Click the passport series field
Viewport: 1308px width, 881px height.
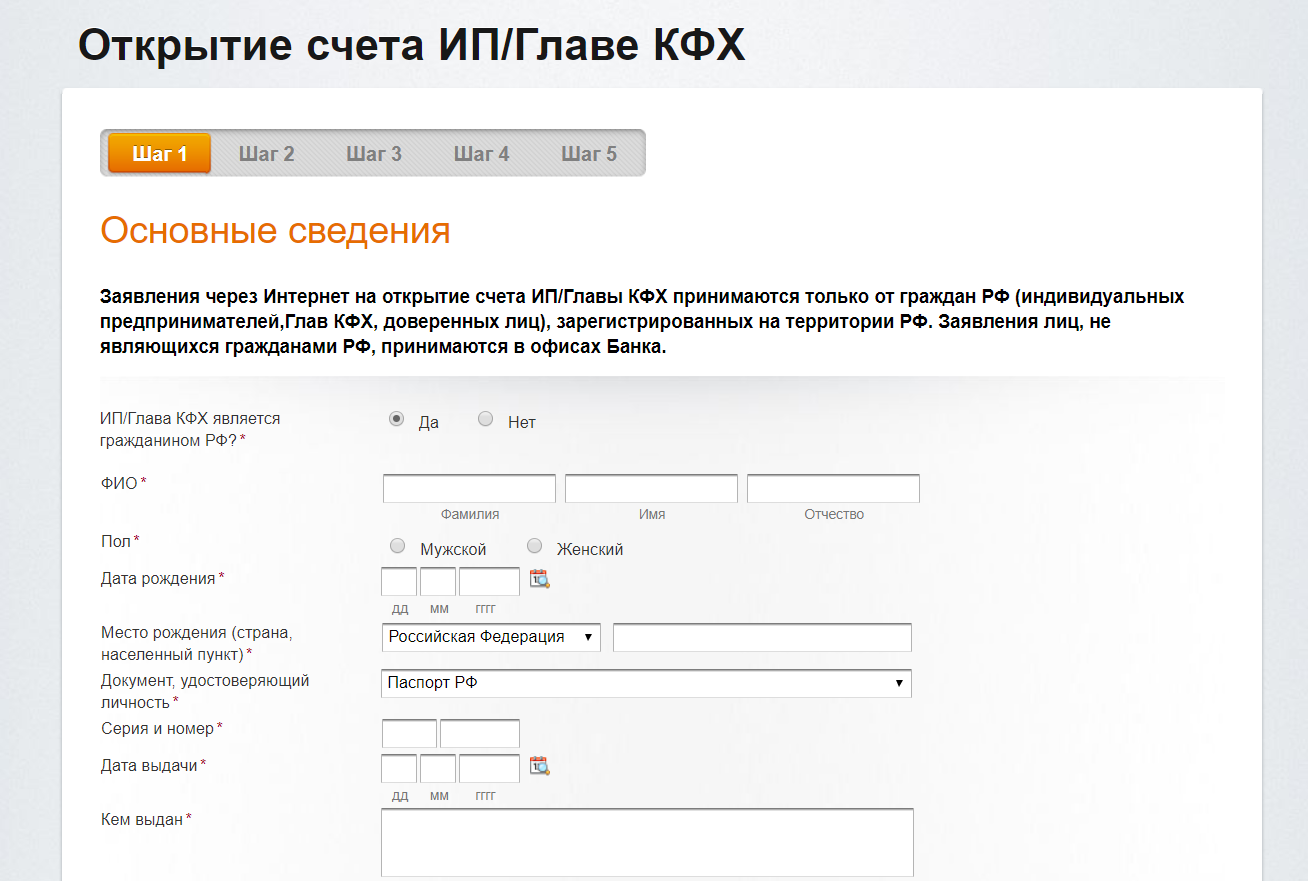[409, 733]
